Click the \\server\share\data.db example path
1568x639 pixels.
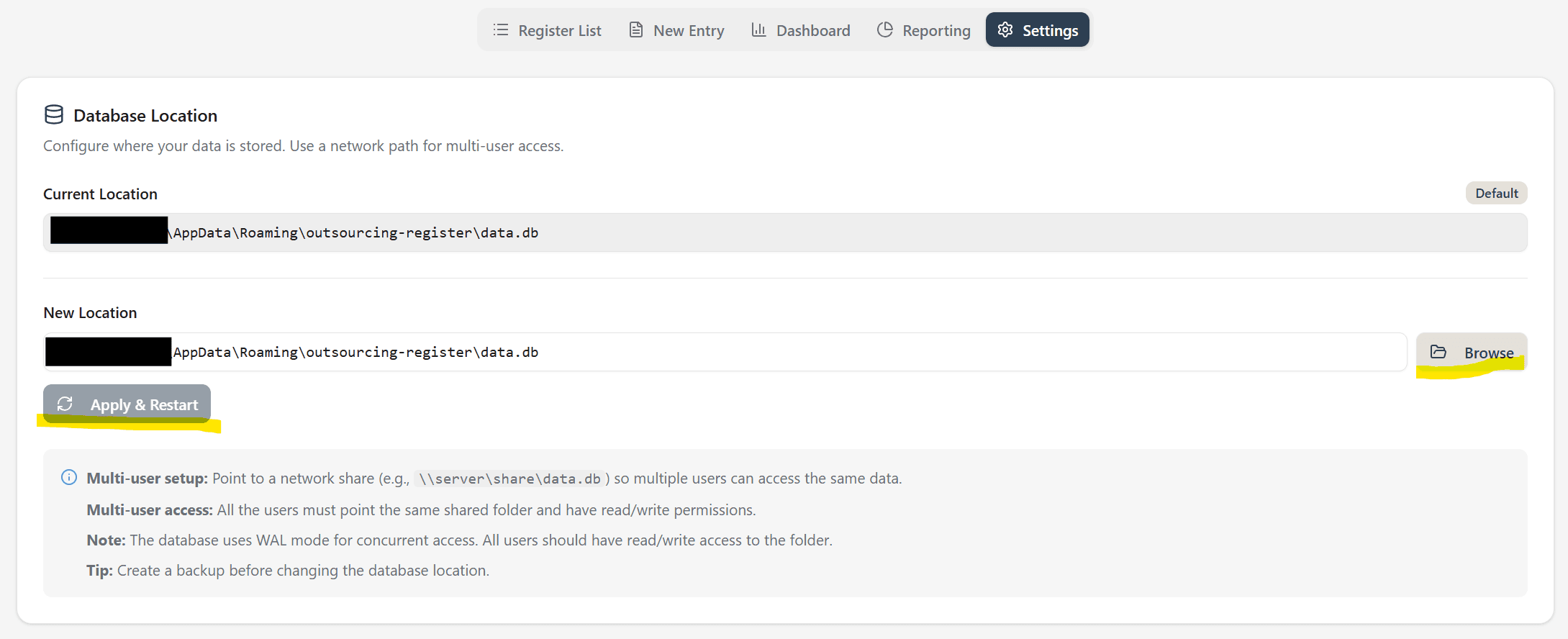(509, 479)
